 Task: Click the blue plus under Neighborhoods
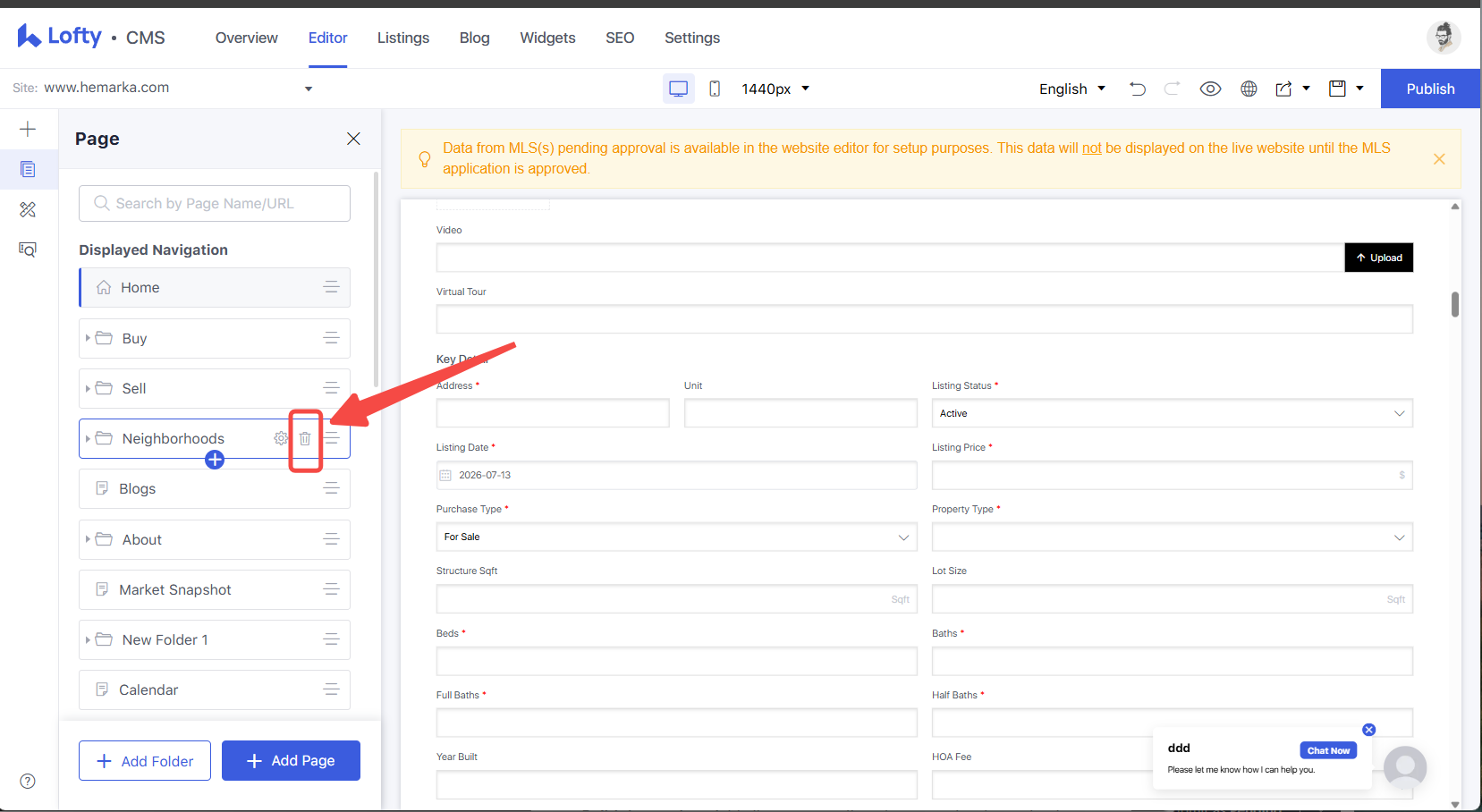[215, 460]
